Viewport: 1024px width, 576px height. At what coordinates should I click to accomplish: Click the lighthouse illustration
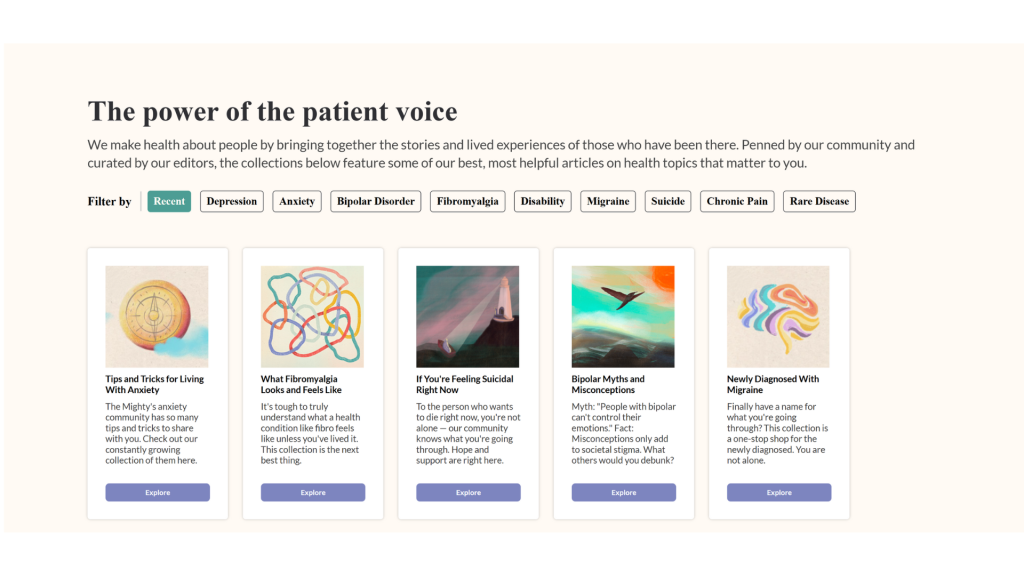coord(468,316)
